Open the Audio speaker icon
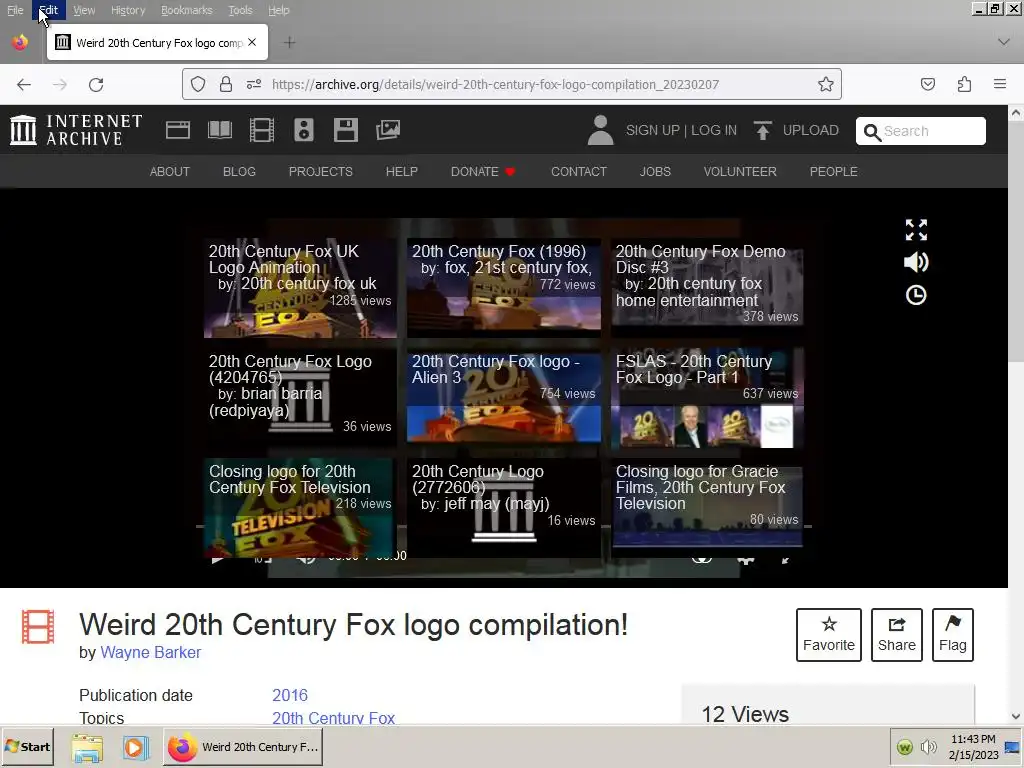 pos(304,130)
